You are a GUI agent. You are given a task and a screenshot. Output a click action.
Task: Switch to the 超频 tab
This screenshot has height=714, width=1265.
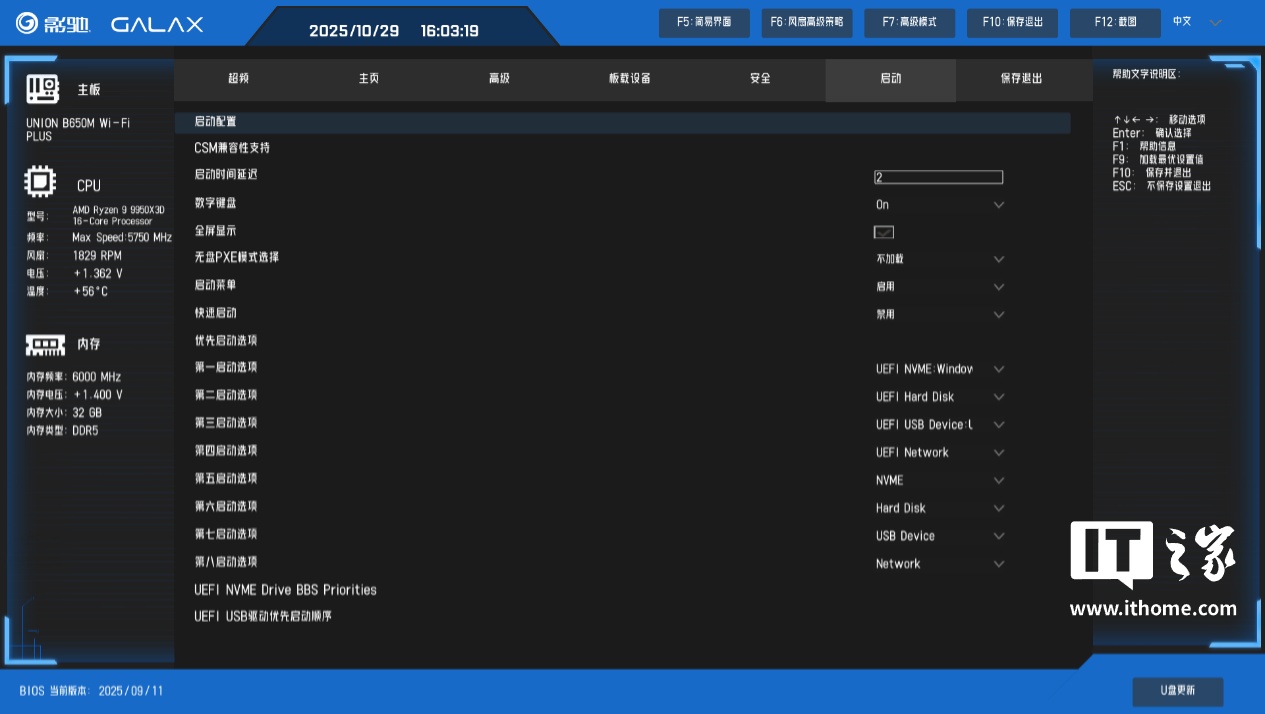238,79
